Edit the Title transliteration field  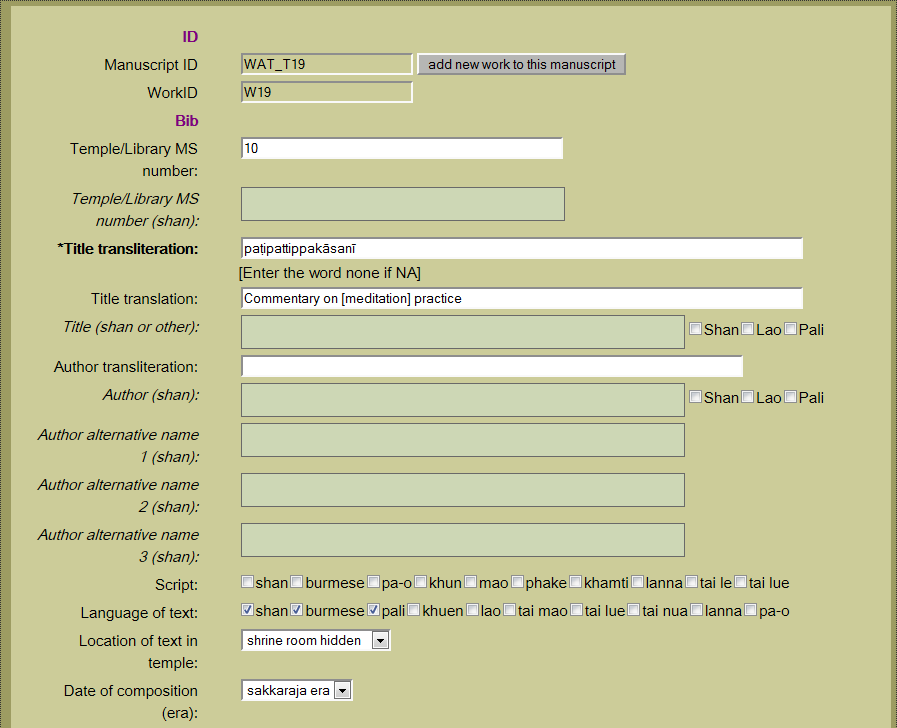pyautogui.click(x=522, y=248)
